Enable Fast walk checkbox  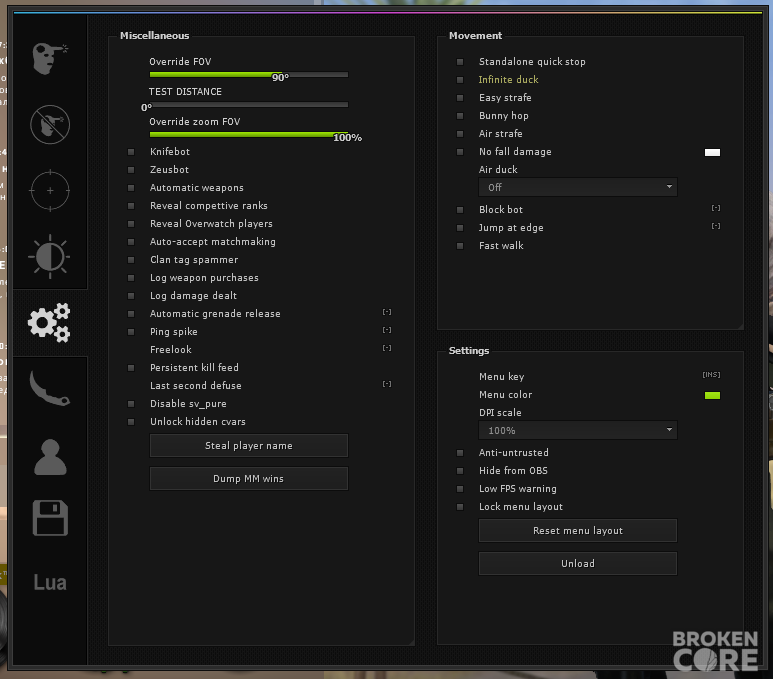pos(460,246)
